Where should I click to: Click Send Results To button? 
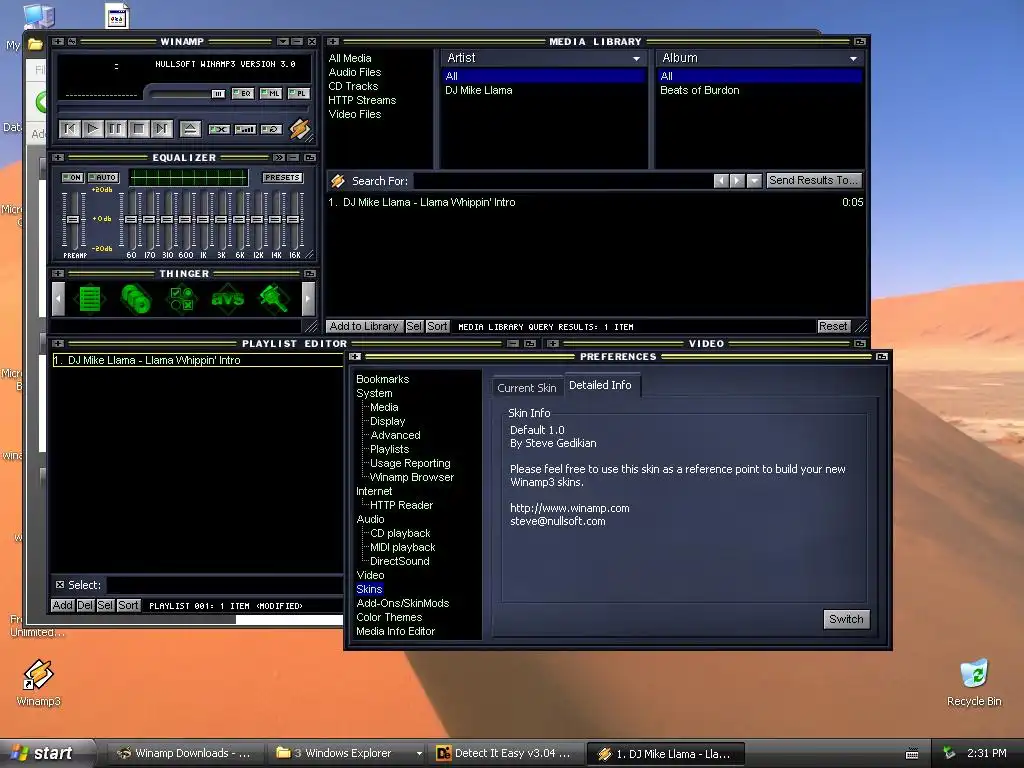tap(813, 180)
